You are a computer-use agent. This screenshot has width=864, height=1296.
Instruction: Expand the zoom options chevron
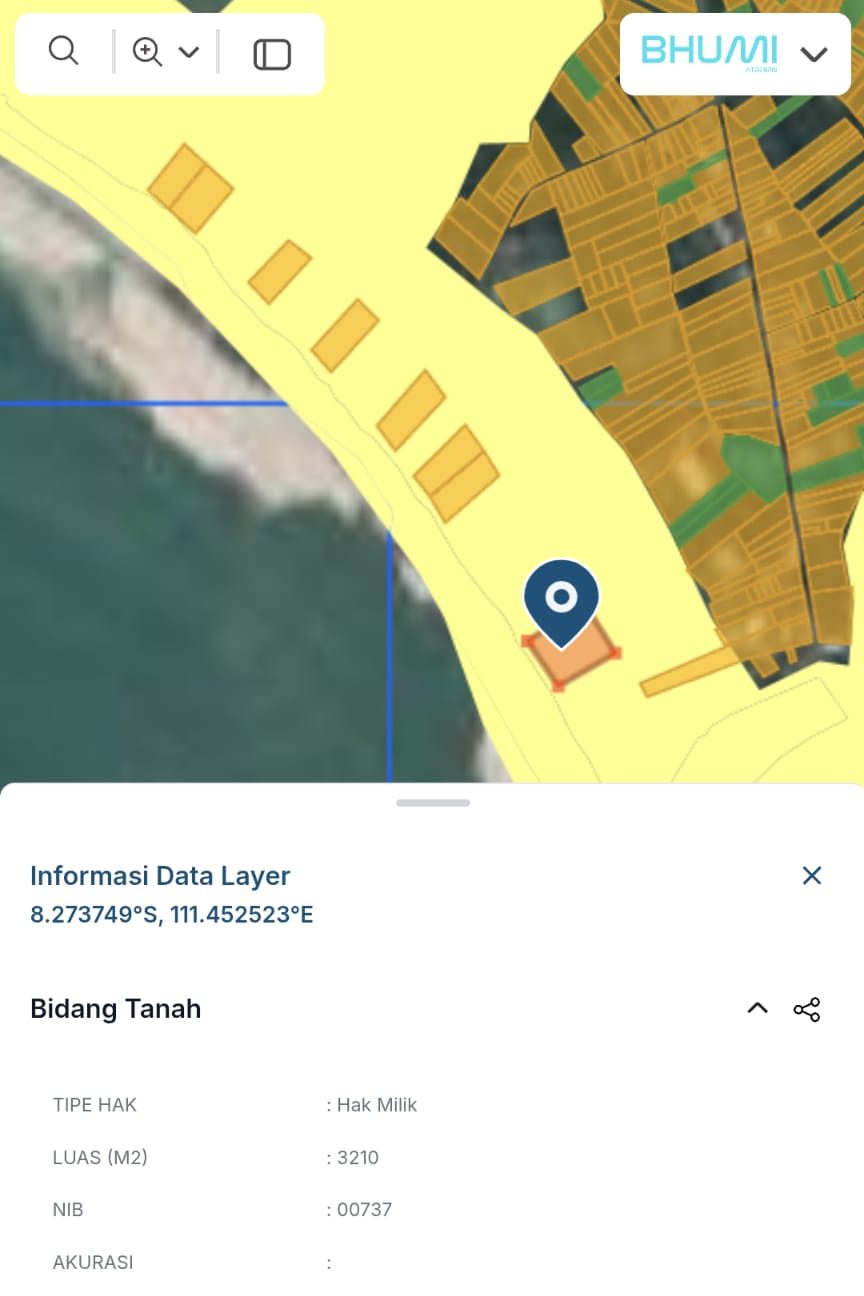pyautogui.click(x=190, y=52)
